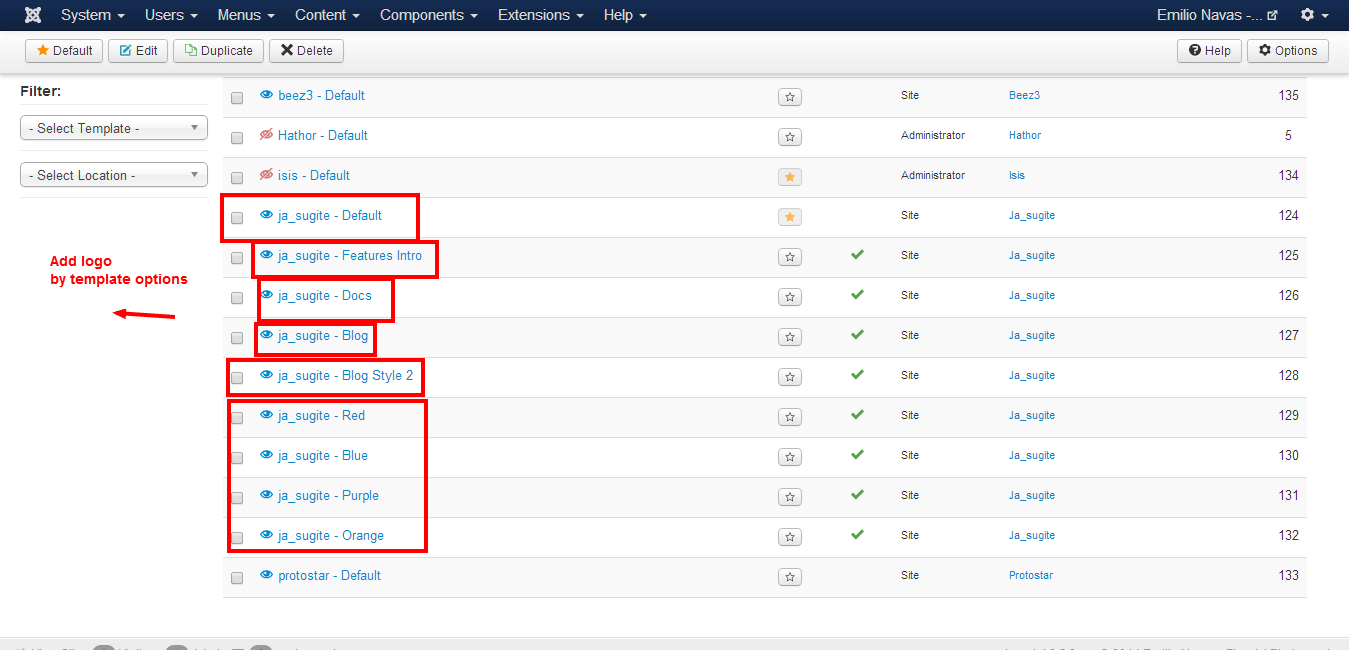Click star button for ja_sugite - Blue
1349x650 pixels.
(790, 457)
